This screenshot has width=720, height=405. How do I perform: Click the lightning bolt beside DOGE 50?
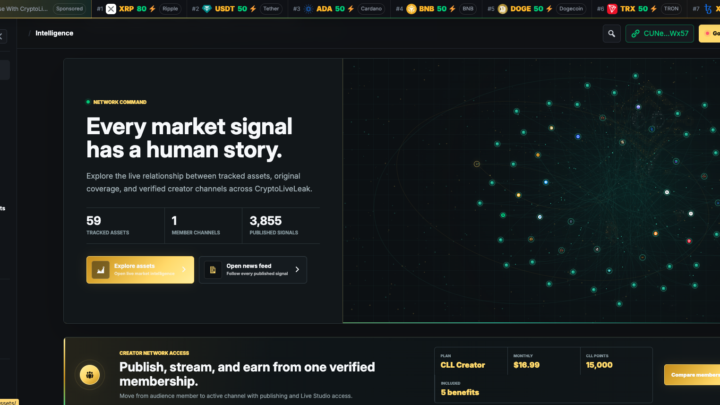[549, 9]
